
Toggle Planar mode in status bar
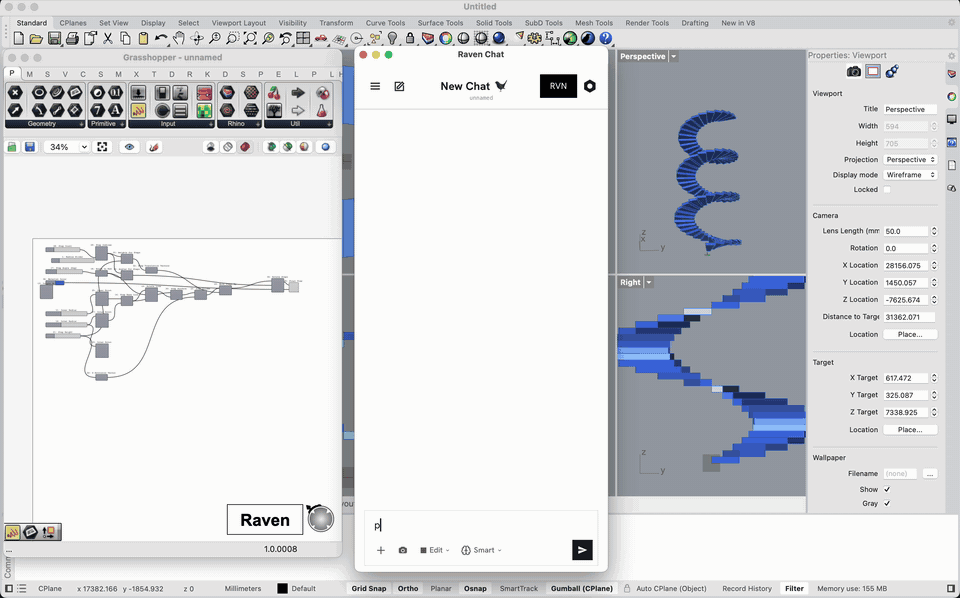click(441, 589)
